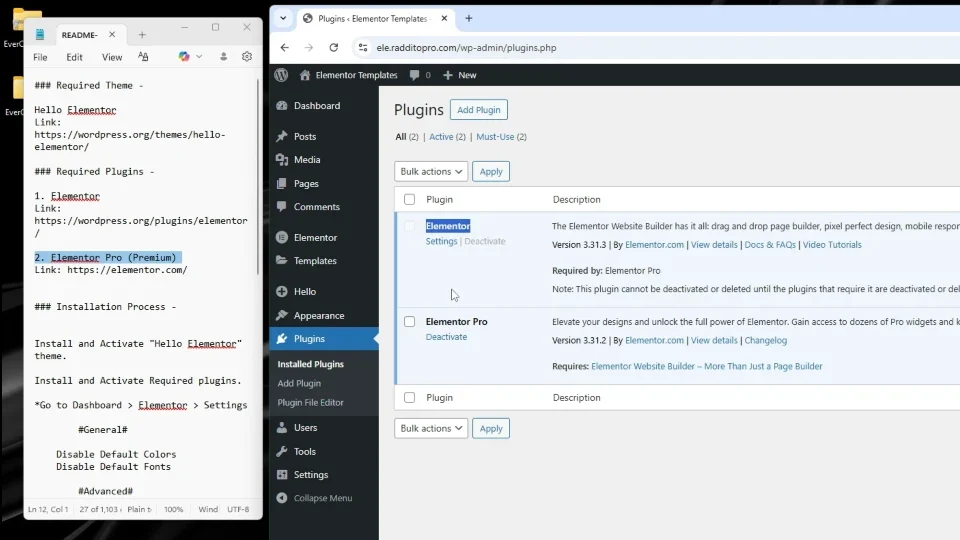Viewport: 960px width, 540px height.
Task: Click the Elementor Pro plugin name
Action: point(457,321)
